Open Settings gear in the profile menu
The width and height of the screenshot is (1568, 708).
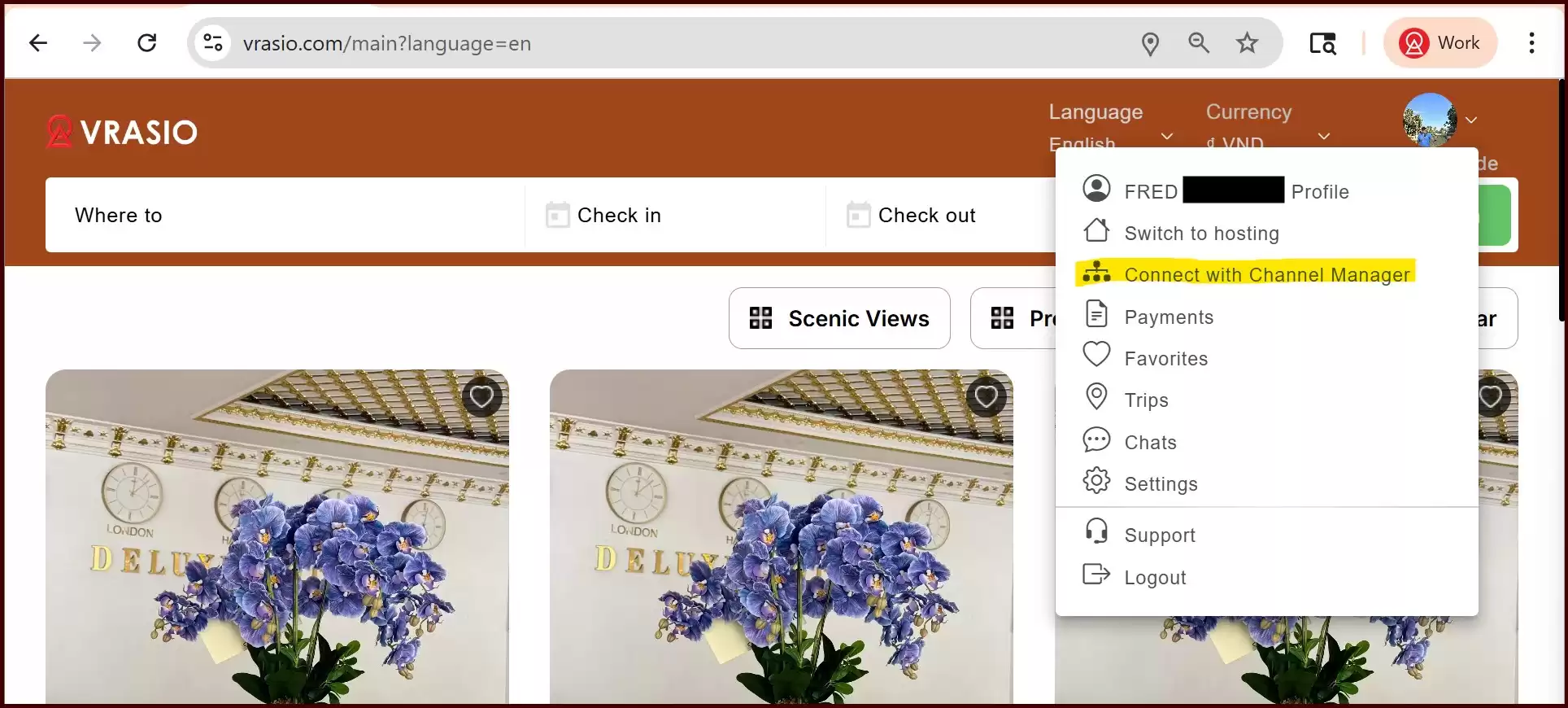click(x=1096, y=481)
